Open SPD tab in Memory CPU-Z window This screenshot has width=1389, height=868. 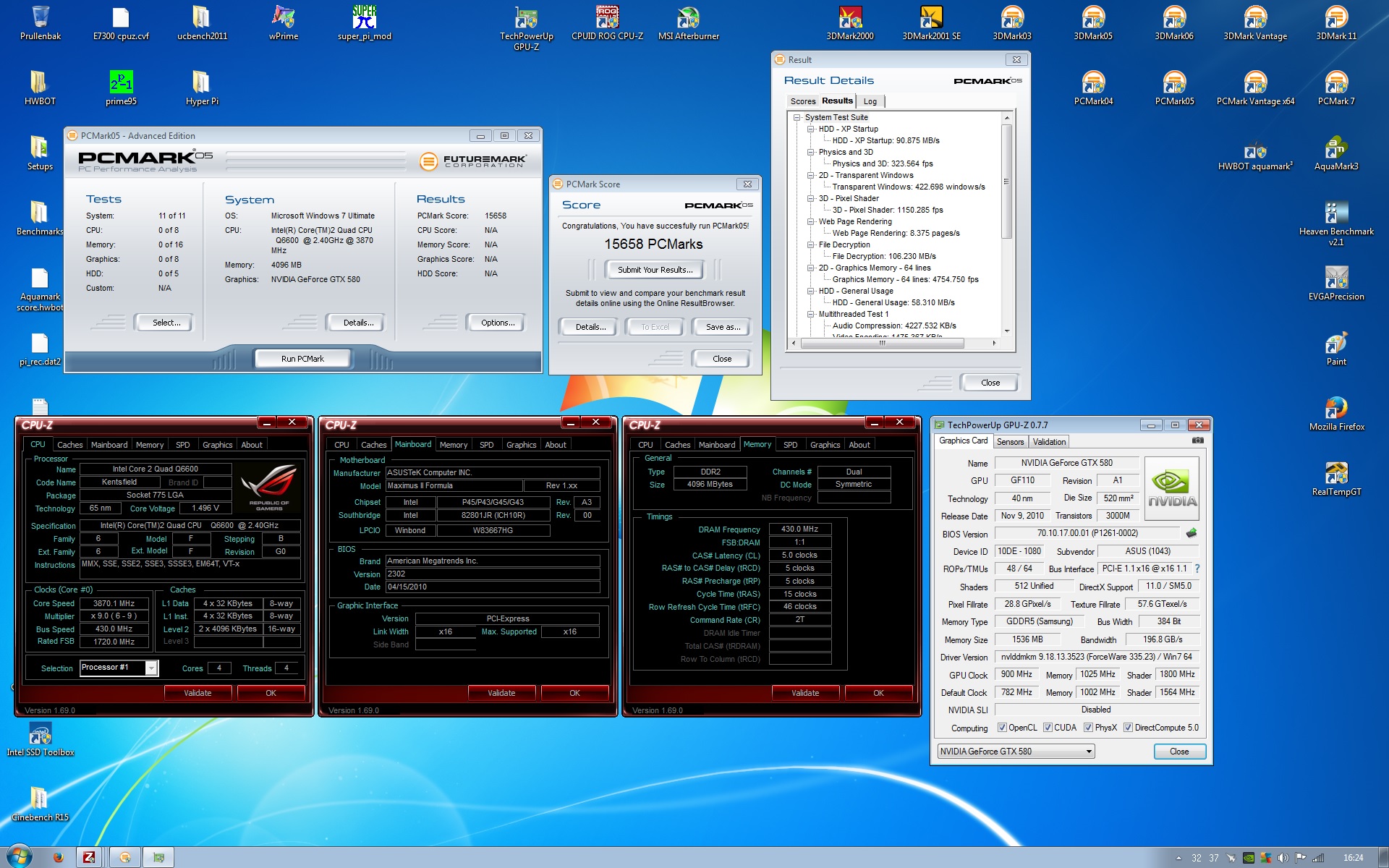(x=791, y=445)
